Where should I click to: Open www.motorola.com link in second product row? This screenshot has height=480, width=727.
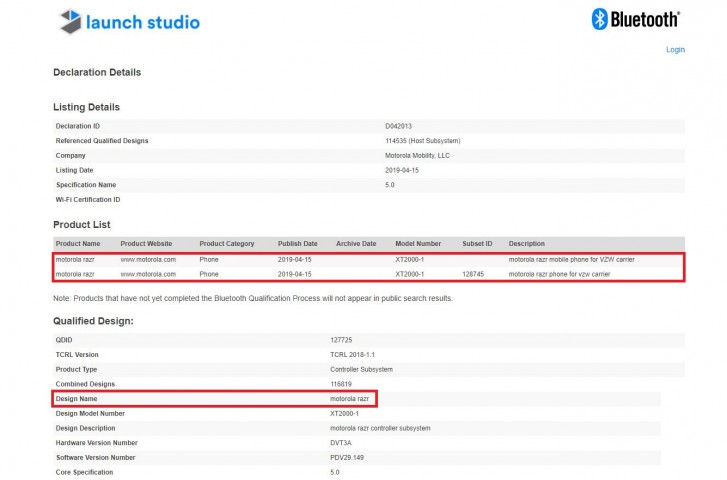(x=148, y=273)
